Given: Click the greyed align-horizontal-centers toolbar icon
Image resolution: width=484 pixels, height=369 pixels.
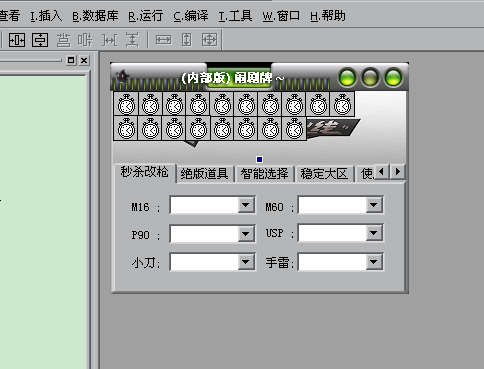Looking at the screenshot, I should (x=63, y=40).
